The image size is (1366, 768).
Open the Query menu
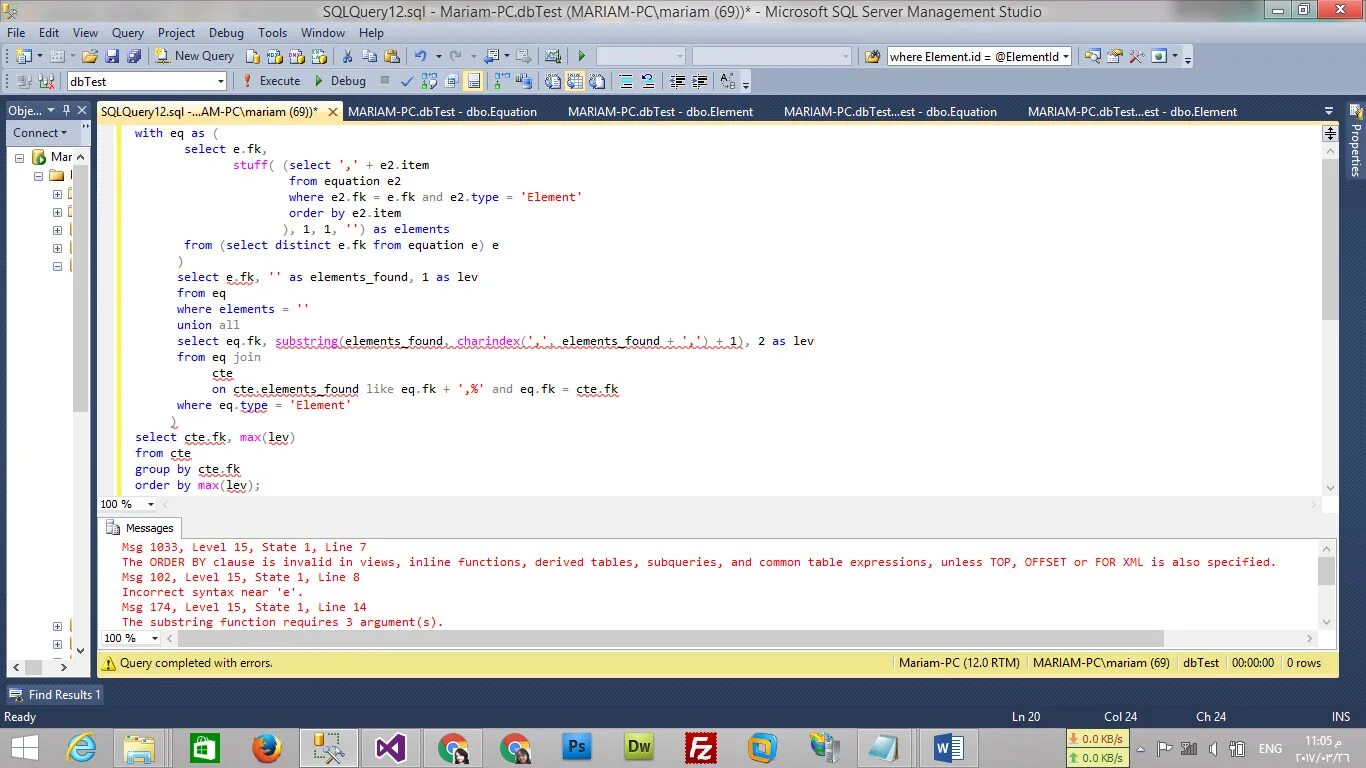[128, 33]
